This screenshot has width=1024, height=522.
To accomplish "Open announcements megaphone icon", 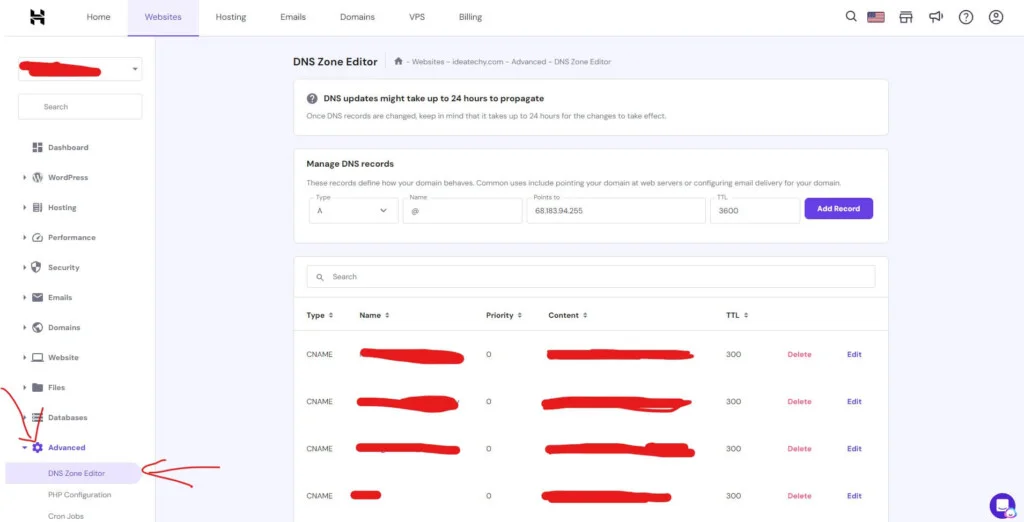I will tap(936, 18).
